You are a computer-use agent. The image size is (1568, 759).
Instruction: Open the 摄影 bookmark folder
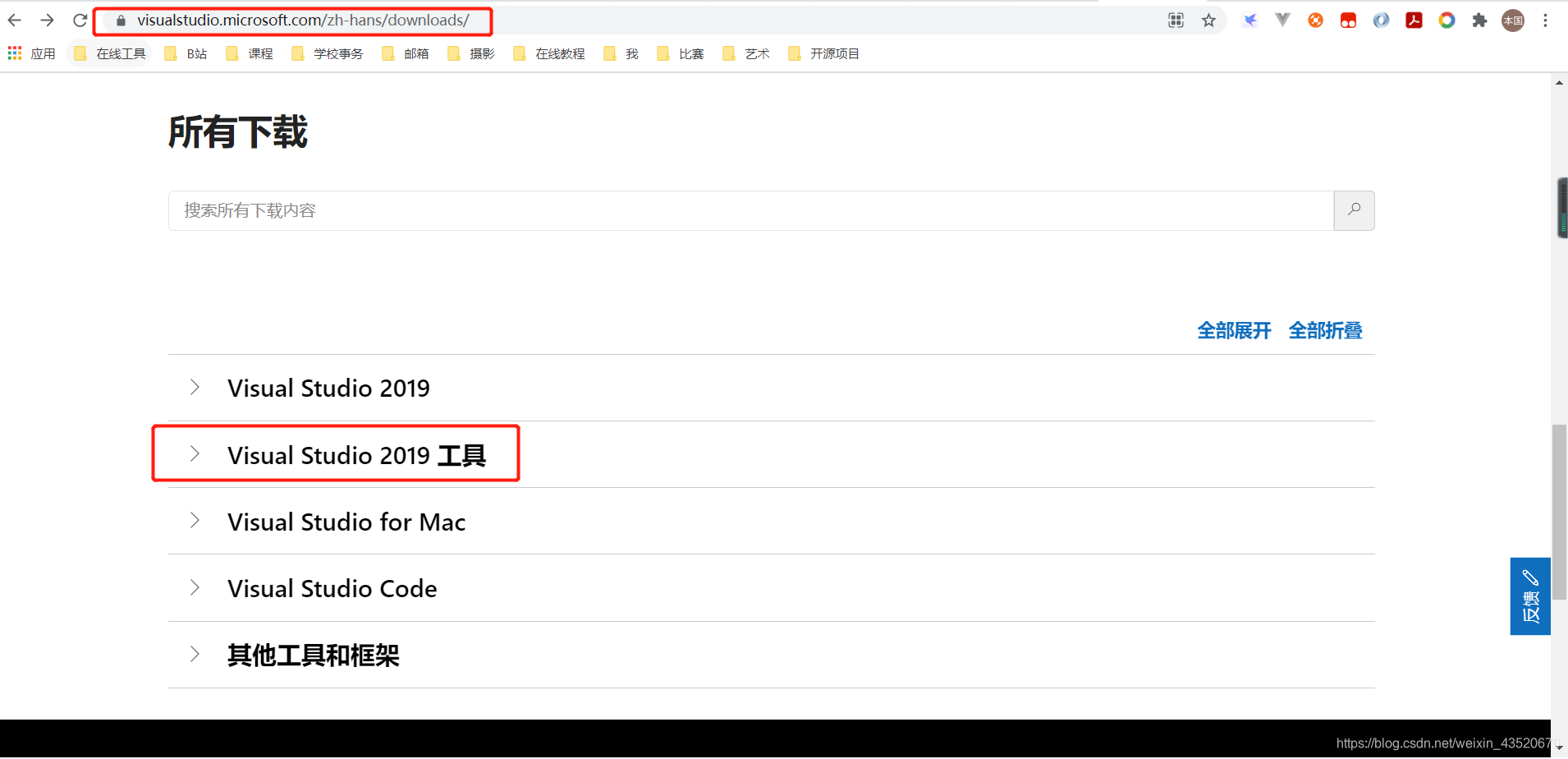click(471, 53)
